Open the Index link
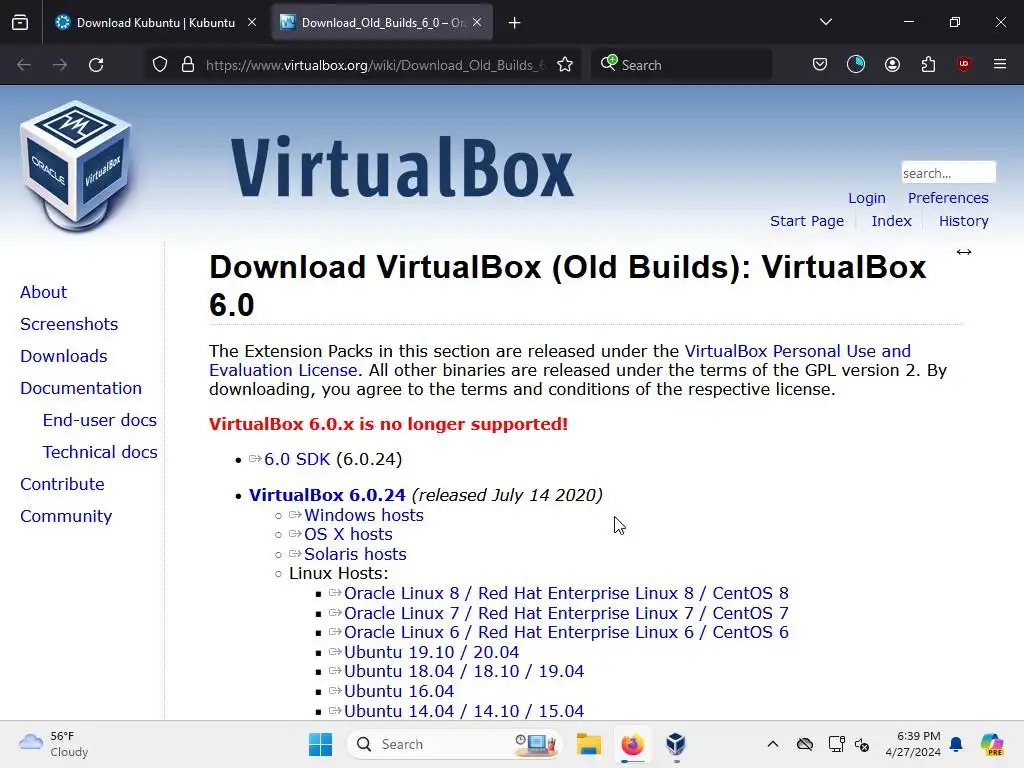The image size is (1024, 768). coord(891,221)
